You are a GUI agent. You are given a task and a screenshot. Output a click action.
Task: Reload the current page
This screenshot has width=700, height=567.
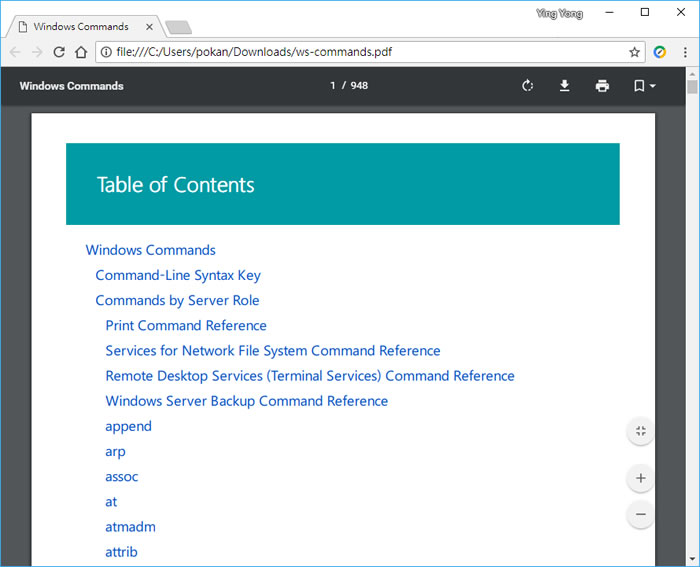click(x=59, y=52)
